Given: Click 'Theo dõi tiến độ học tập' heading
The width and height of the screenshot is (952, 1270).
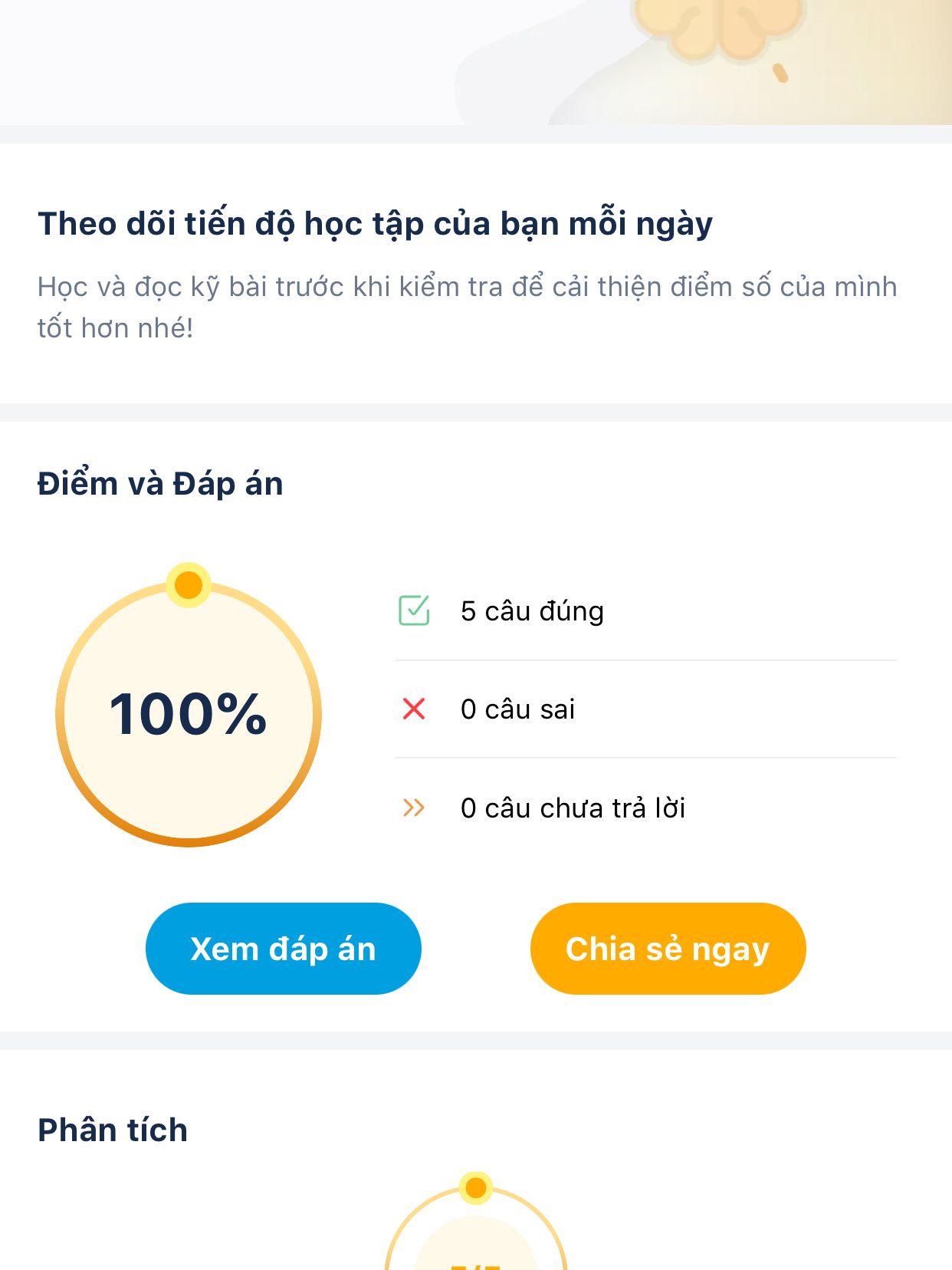Looking at the screenshot, I should coord(376,224).
